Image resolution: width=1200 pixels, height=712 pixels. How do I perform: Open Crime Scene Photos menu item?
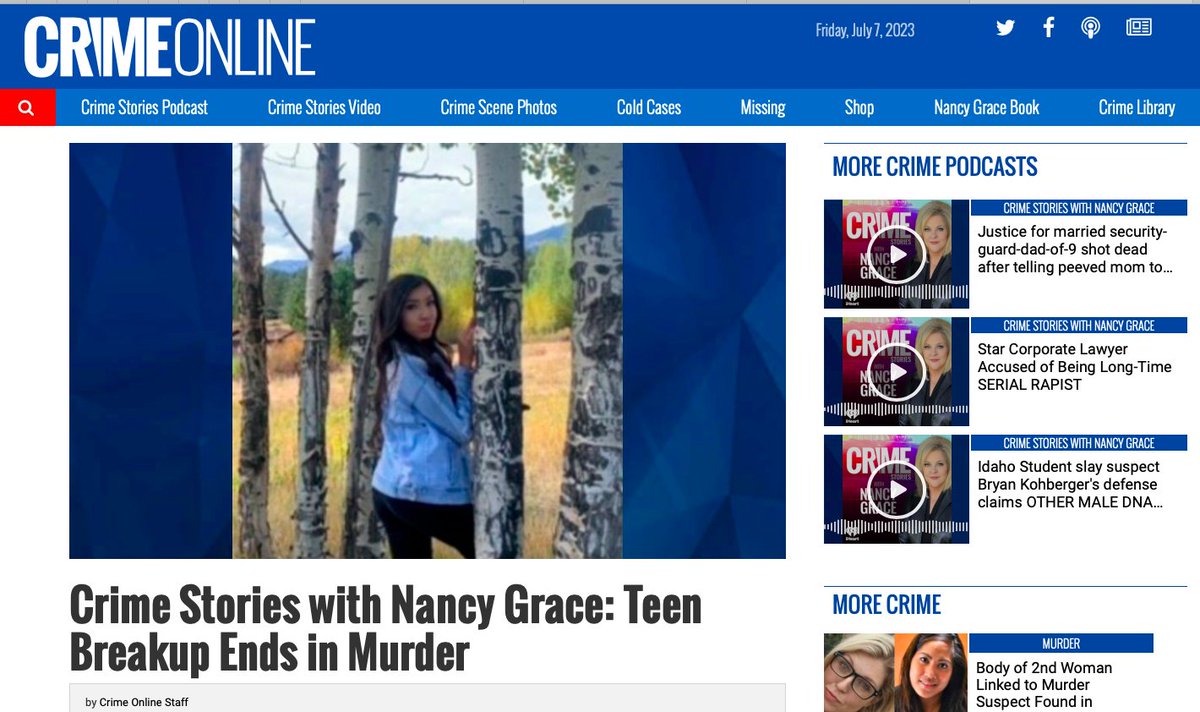coord(499,107)
